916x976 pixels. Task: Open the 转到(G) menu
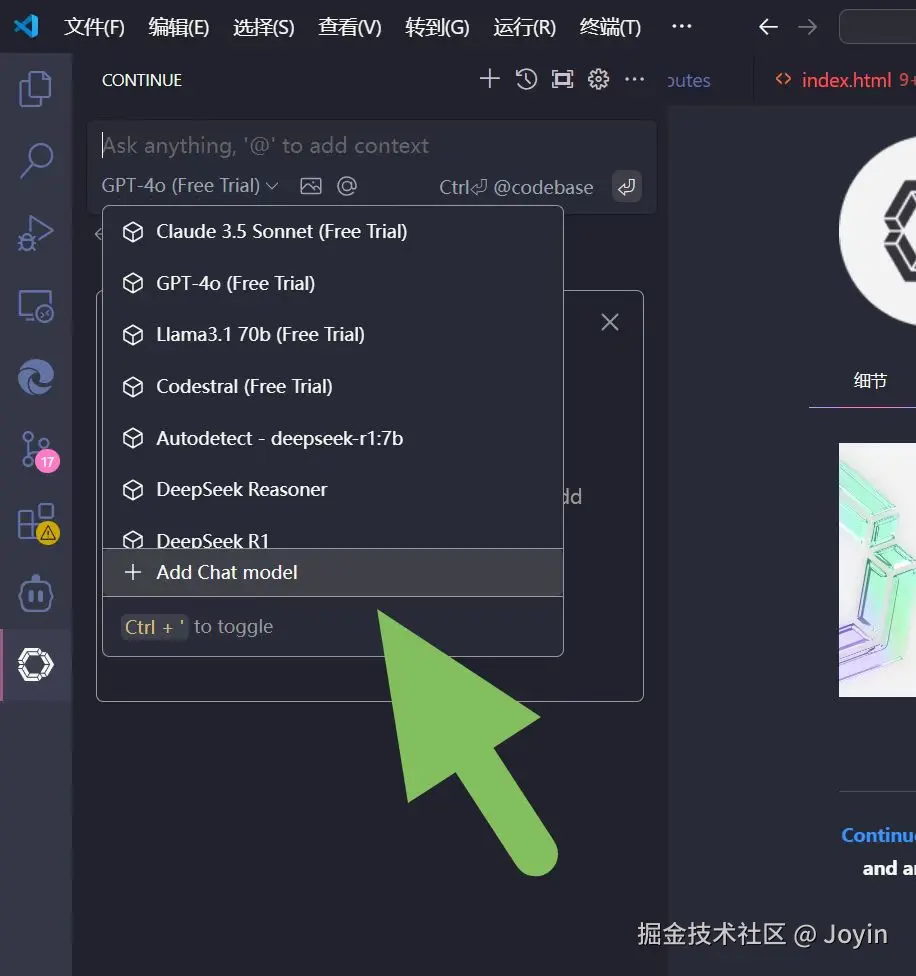(437, 27)
